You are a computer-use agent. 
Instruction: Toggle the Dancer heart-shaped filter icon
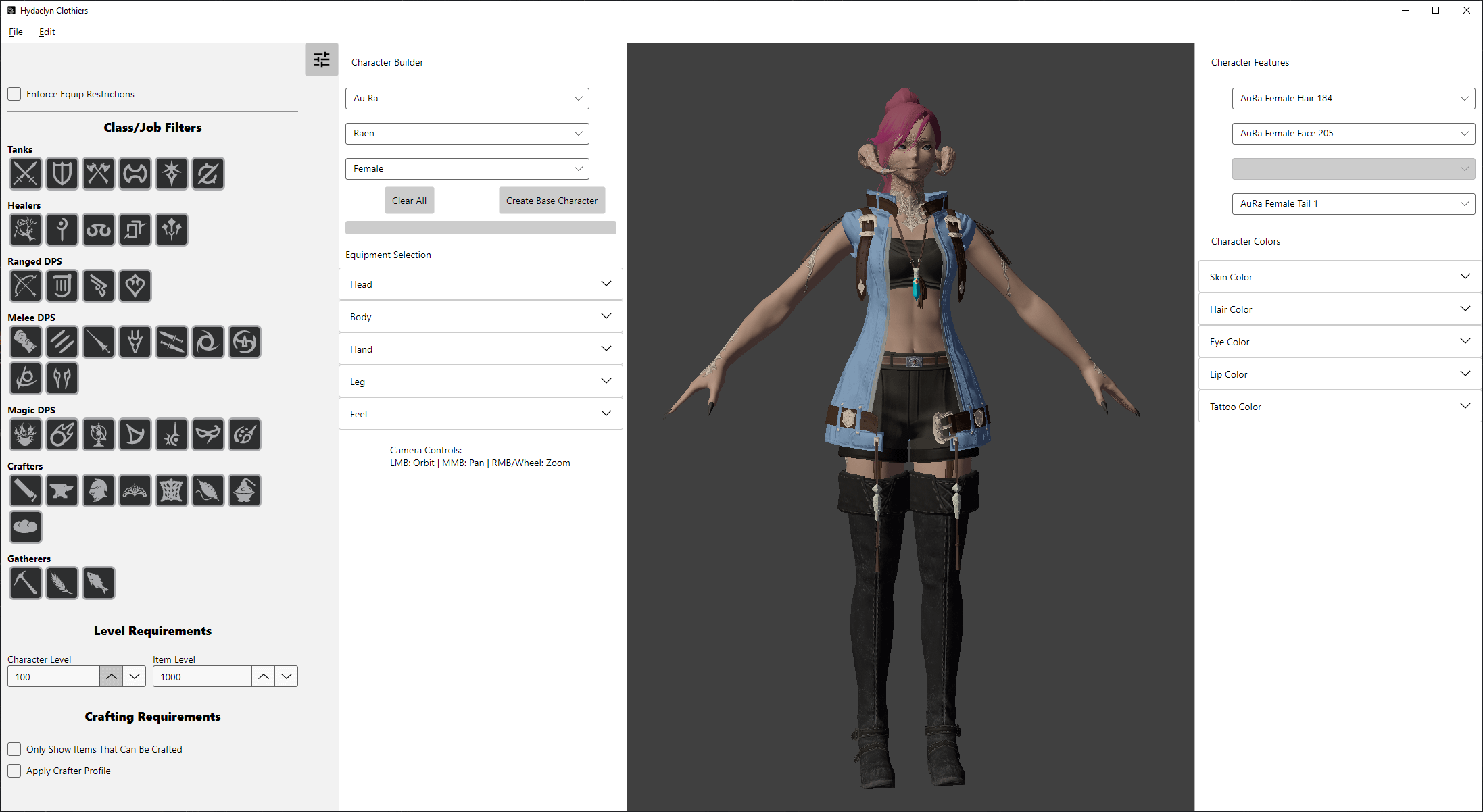coord(135,286)
